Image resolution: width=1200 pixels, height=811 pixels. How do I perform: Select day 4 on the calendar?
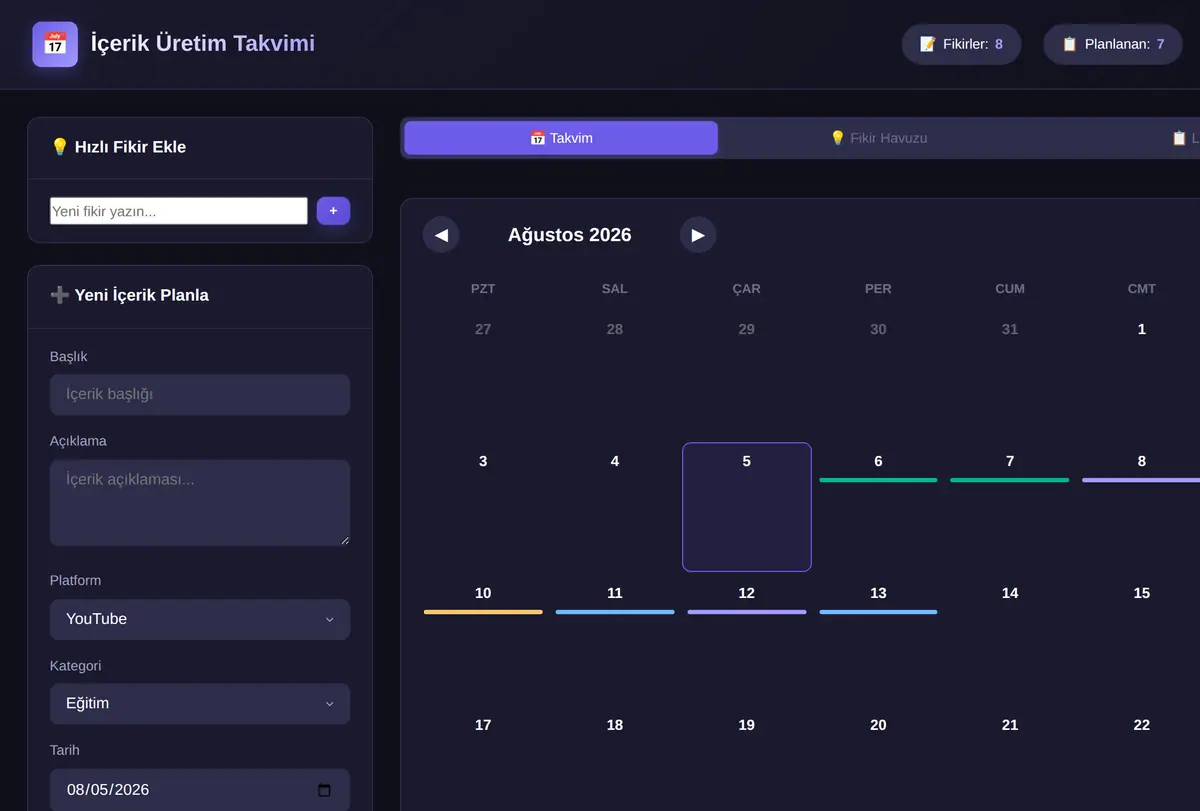click(615, 507)
